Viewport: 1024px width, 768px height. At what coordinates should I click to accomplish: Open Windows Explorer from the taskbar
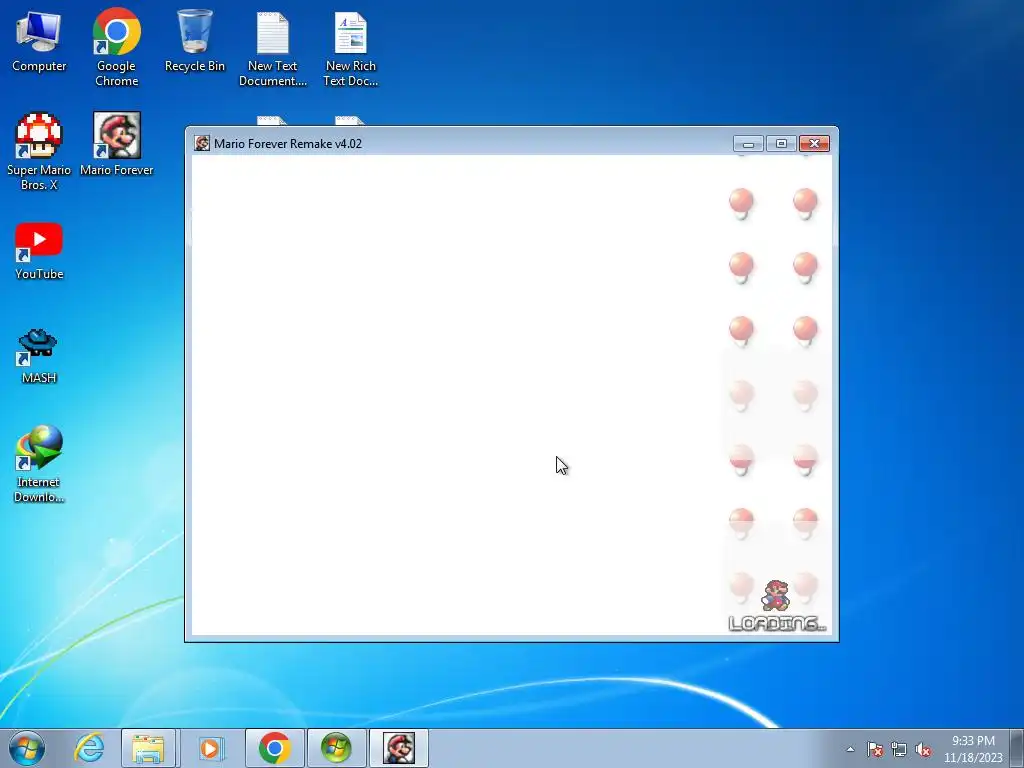148,748
